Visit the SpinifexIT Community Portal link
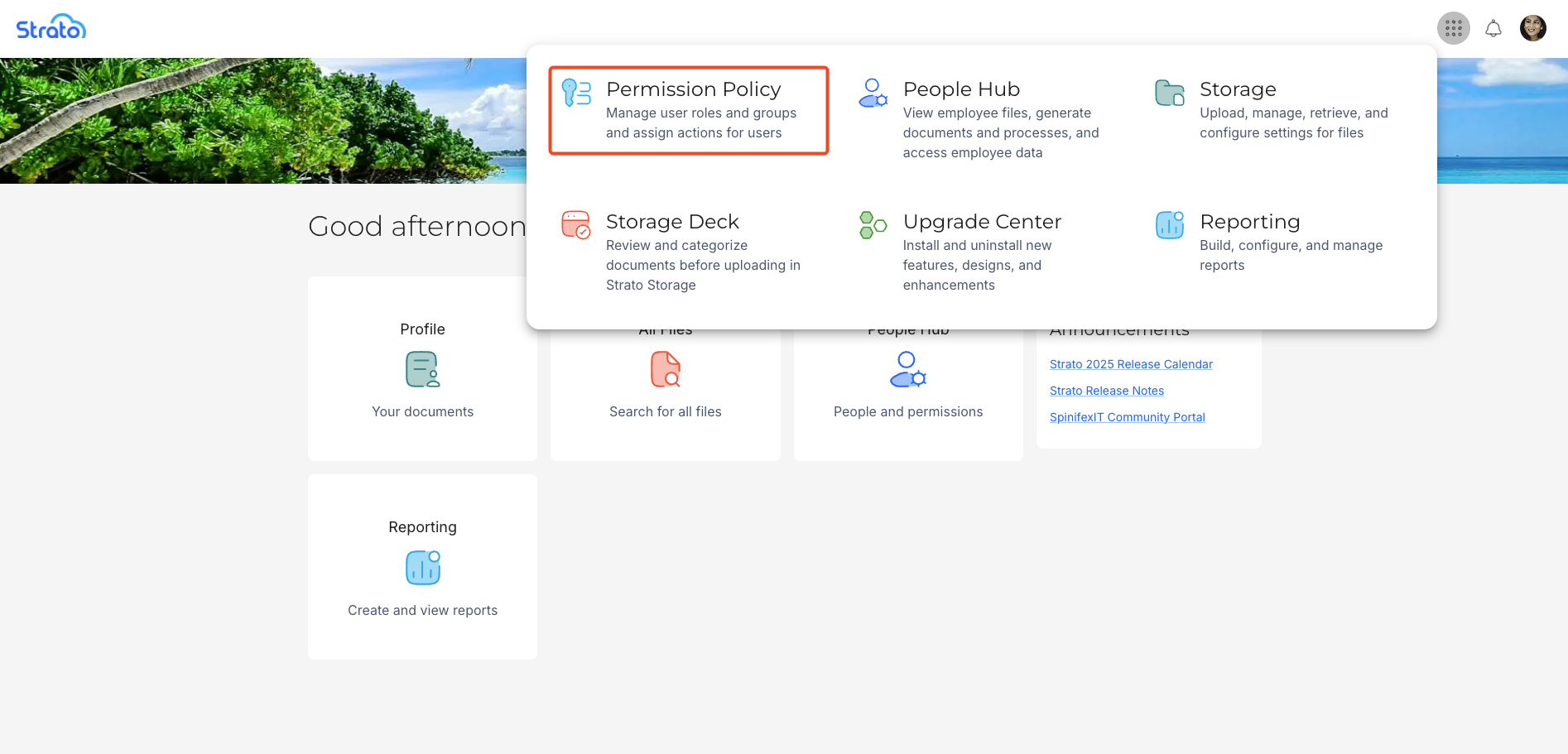 [1127, 417]
